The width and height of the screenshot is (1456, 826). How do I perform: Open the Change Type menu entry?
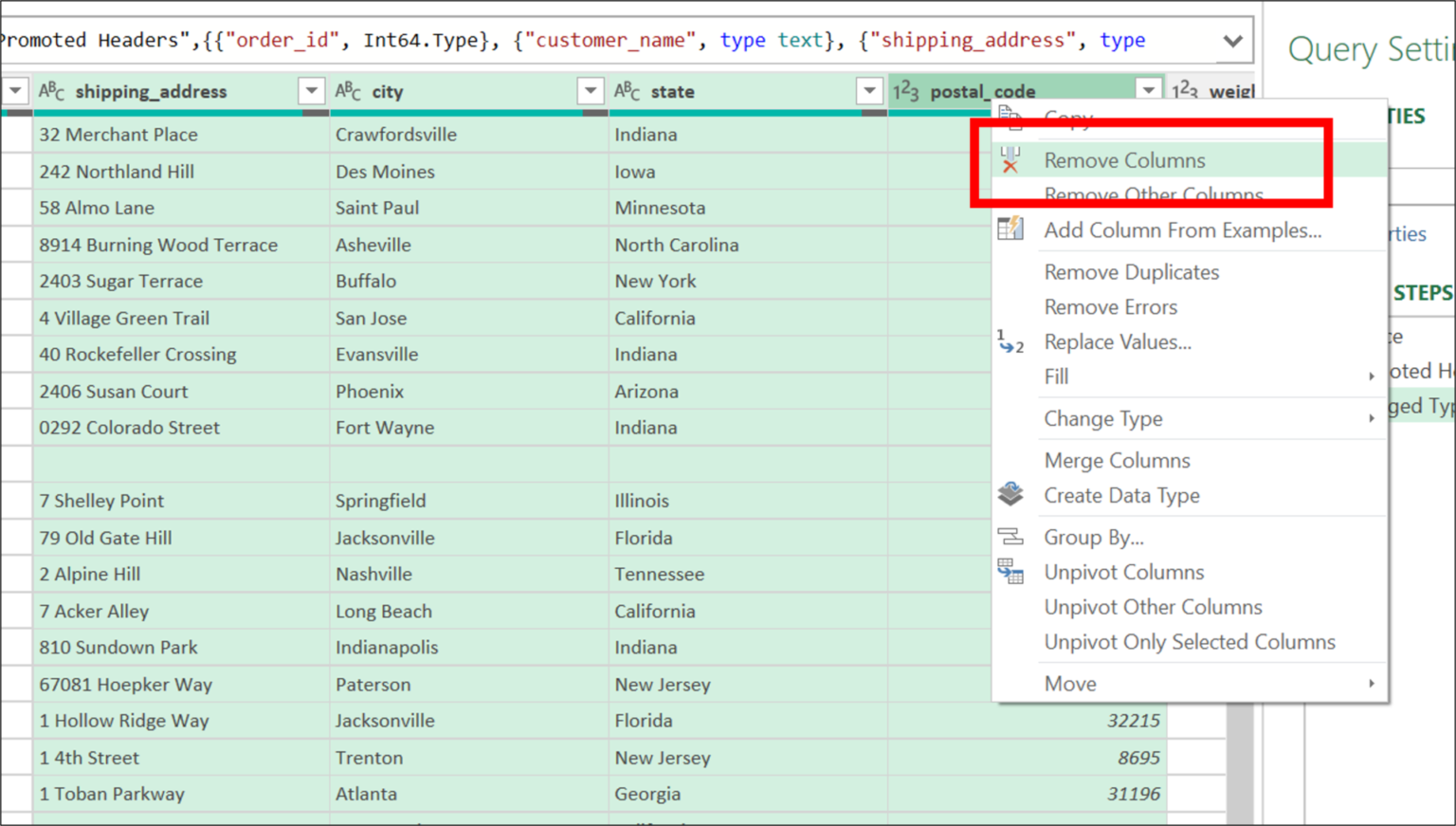click(1189, 418)
